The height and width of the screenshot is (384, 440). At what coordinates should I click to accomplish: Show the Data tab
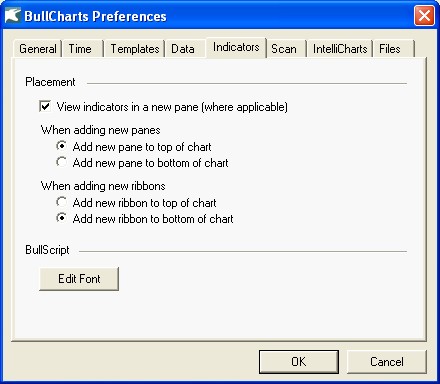183,49
